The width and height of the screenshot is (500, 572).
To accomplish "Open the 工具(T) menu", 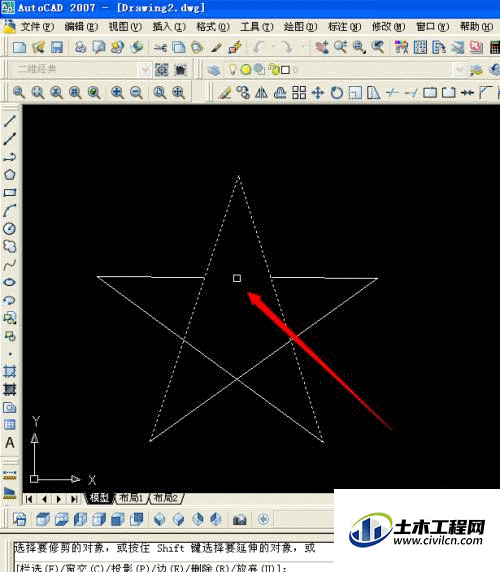I will pos(257,27).
